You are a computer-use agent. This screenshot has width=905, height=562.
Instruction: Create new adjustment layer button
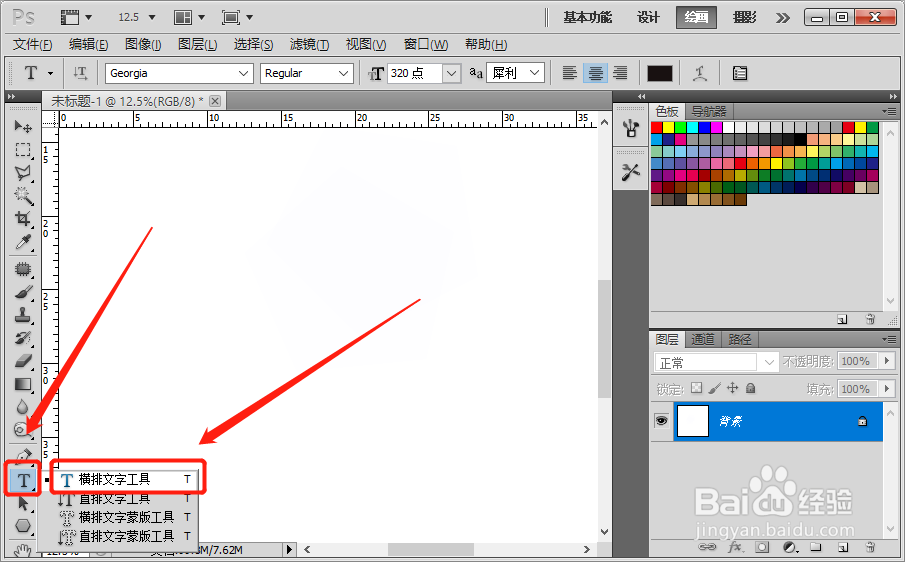click(x=790, y=546)
